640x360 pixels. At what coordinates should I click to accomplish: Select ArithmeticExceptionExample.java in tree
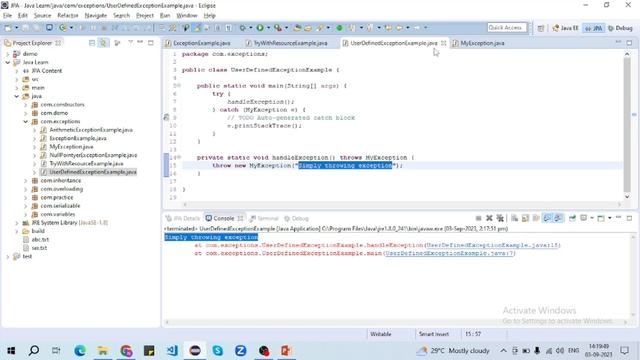point(91,130)
